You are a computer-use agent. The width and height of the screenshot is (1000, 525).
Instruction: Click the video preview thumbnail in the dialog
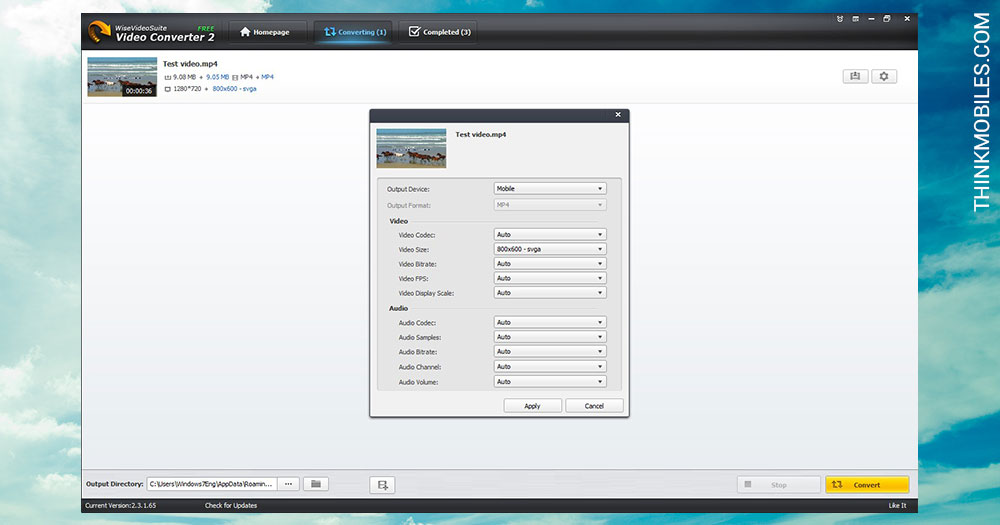[411, 148]
